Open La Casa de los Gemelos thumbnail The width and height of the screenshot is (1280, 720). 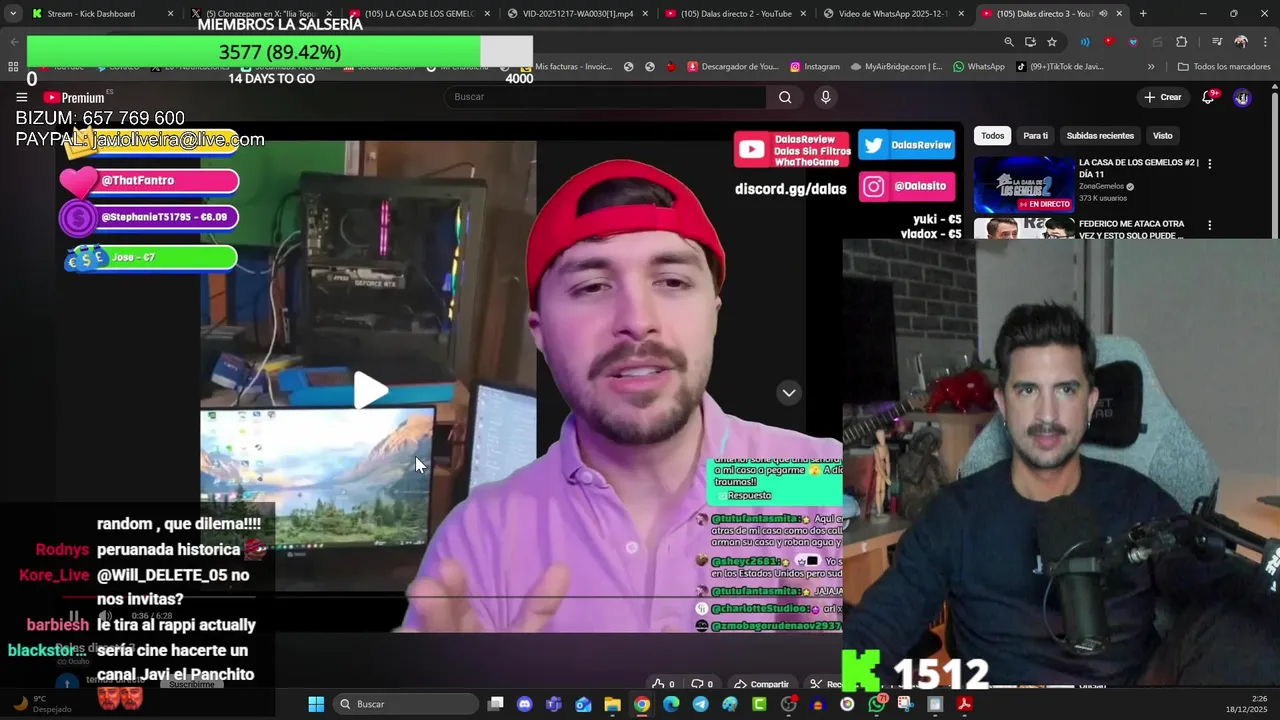[1024, 184]
